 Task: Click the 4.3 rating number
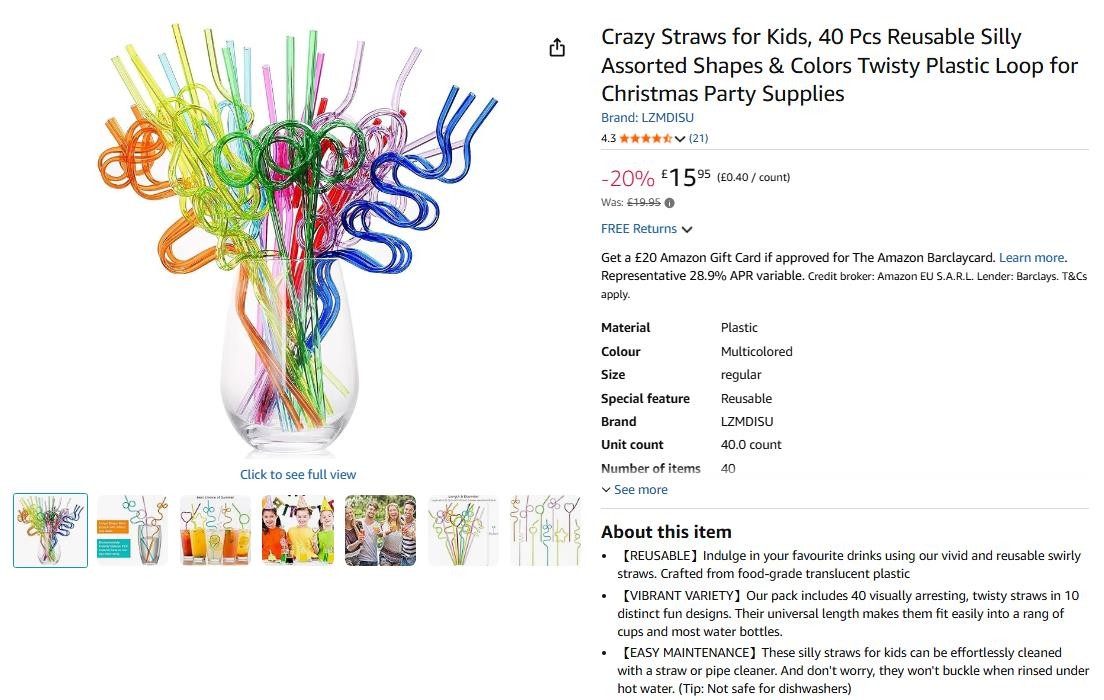[x=608, y=139]
